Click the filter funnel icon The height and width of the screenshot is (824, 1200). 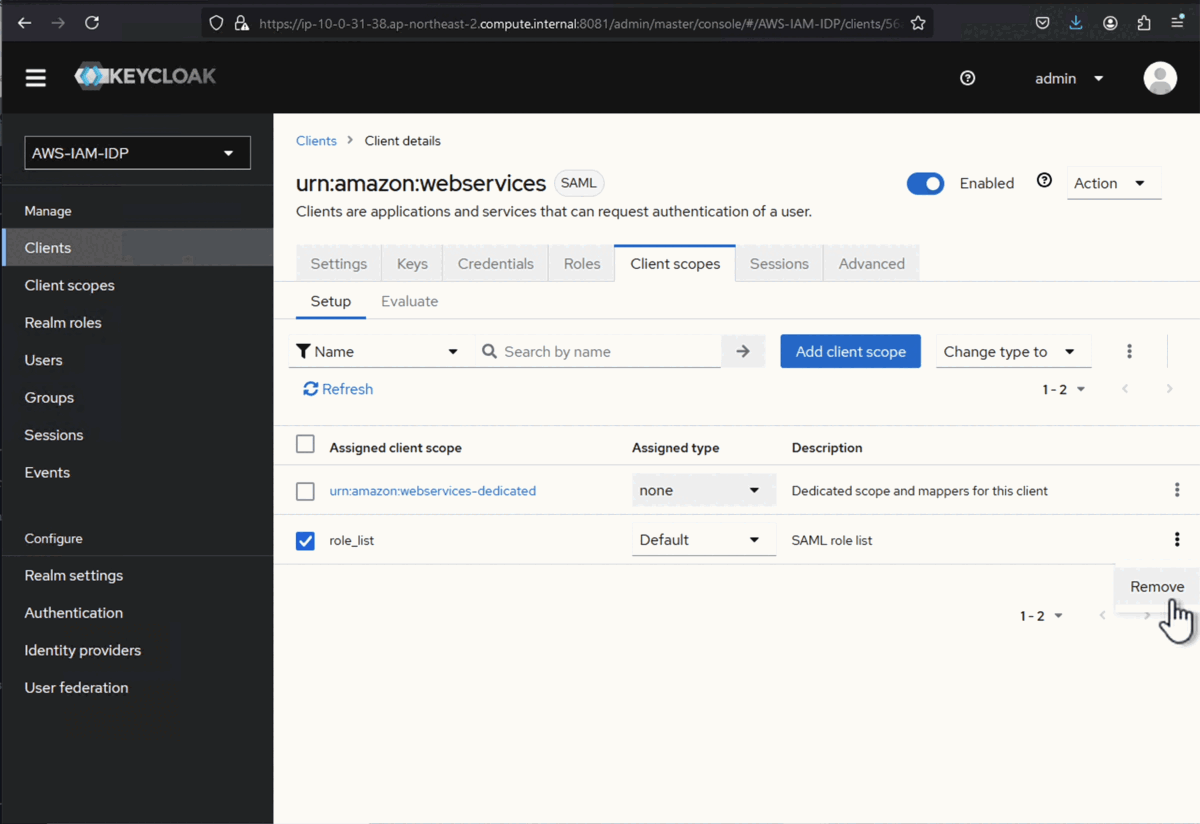pyautogui.click(x=303, y=351)
